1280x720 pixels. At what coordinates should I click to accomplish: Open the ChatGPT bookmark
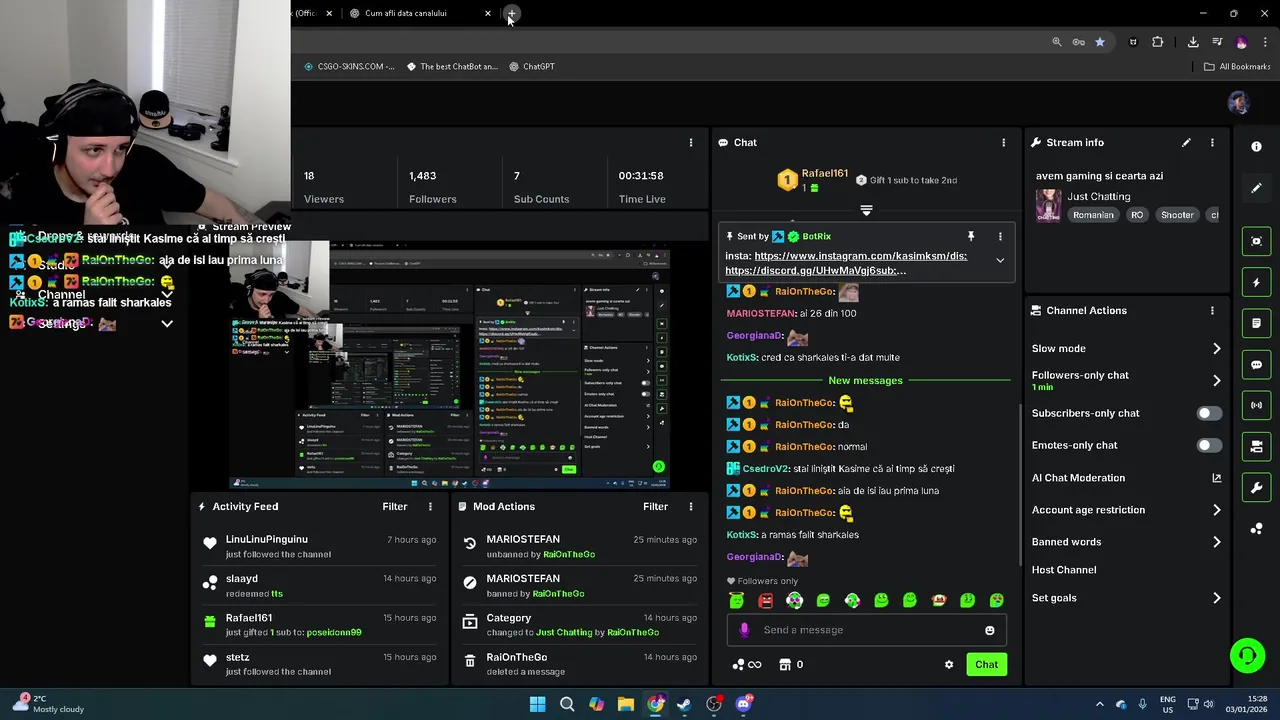coord(531,67)
